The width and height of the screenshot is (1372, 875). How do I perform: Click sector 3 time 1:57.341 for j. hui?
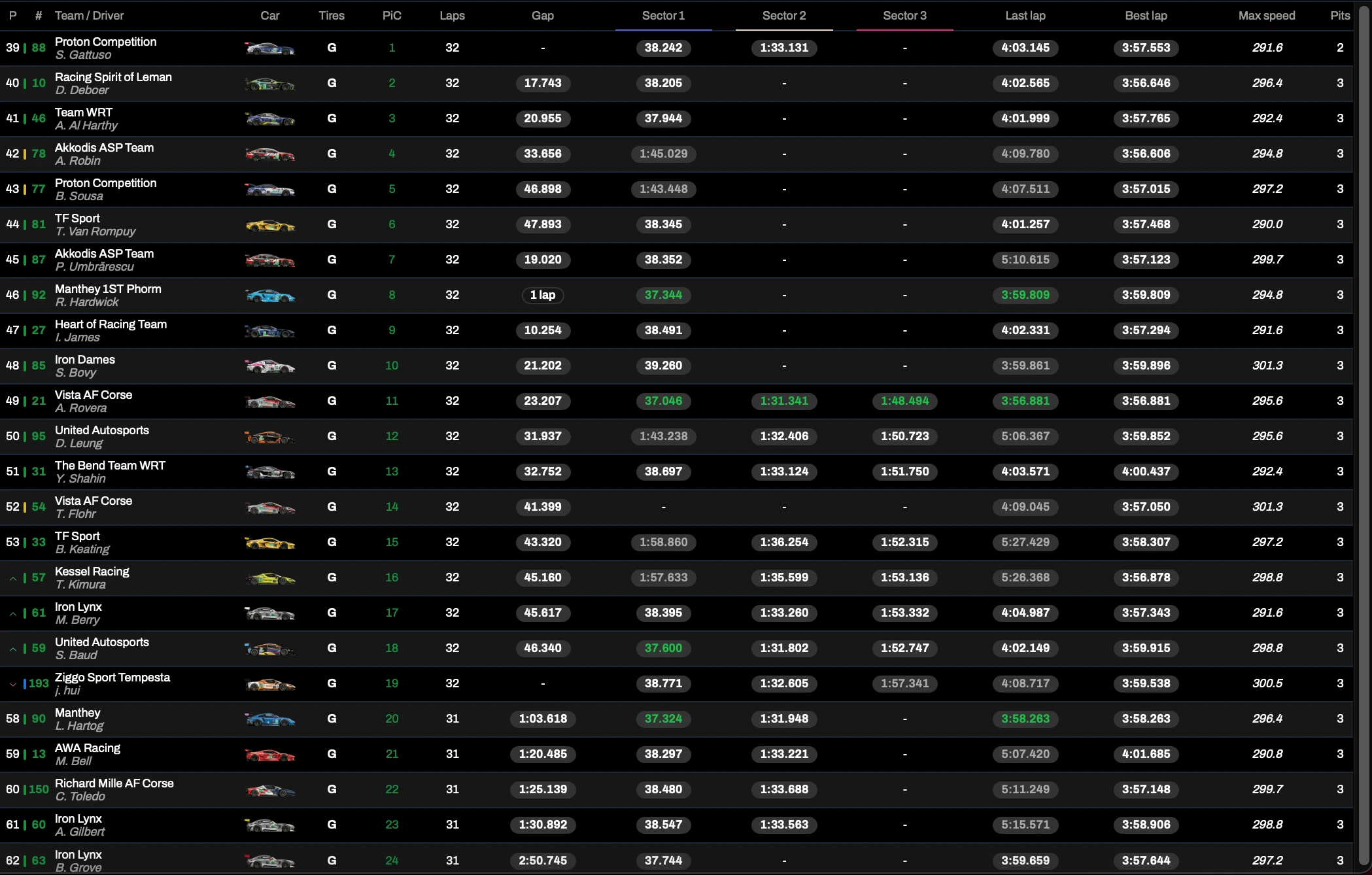904,683
